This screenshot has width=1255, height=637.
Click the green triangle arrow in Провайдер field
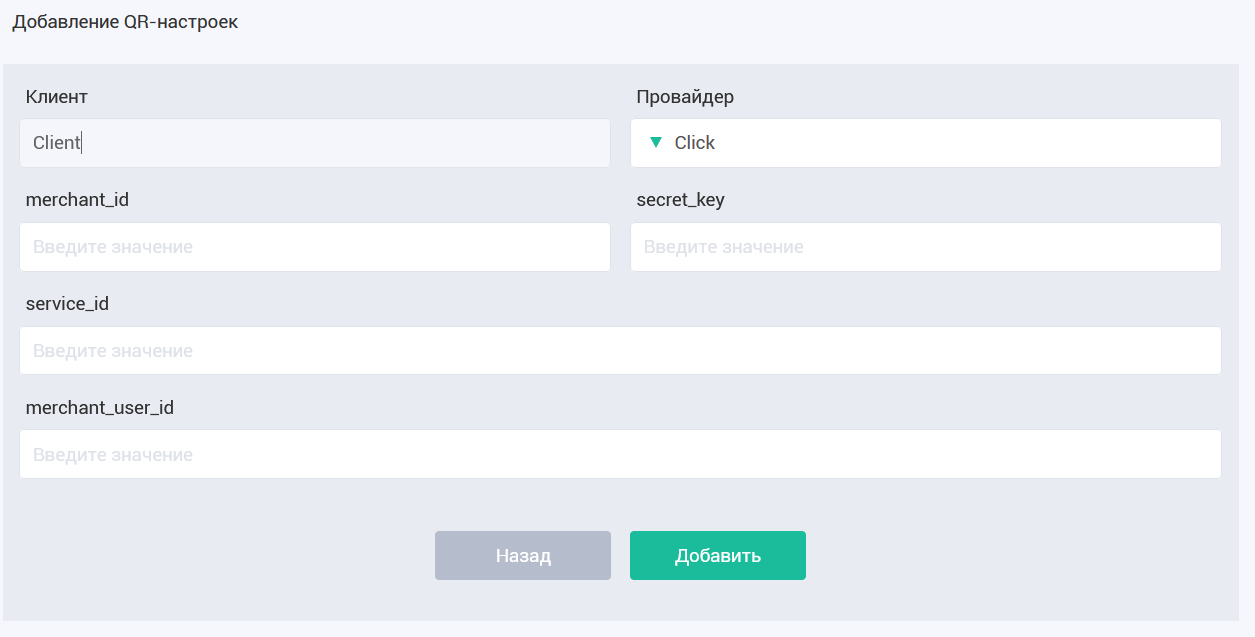click(x=655, y=143)
